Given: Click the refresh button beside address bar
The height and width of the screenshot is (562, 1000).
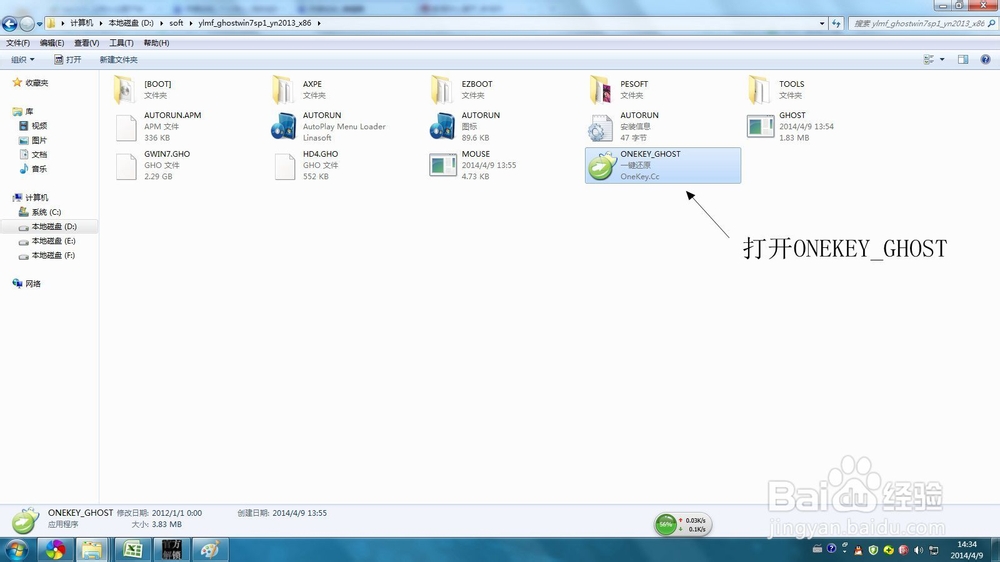Looking at the screenshot, I should (x=836, y=24).
